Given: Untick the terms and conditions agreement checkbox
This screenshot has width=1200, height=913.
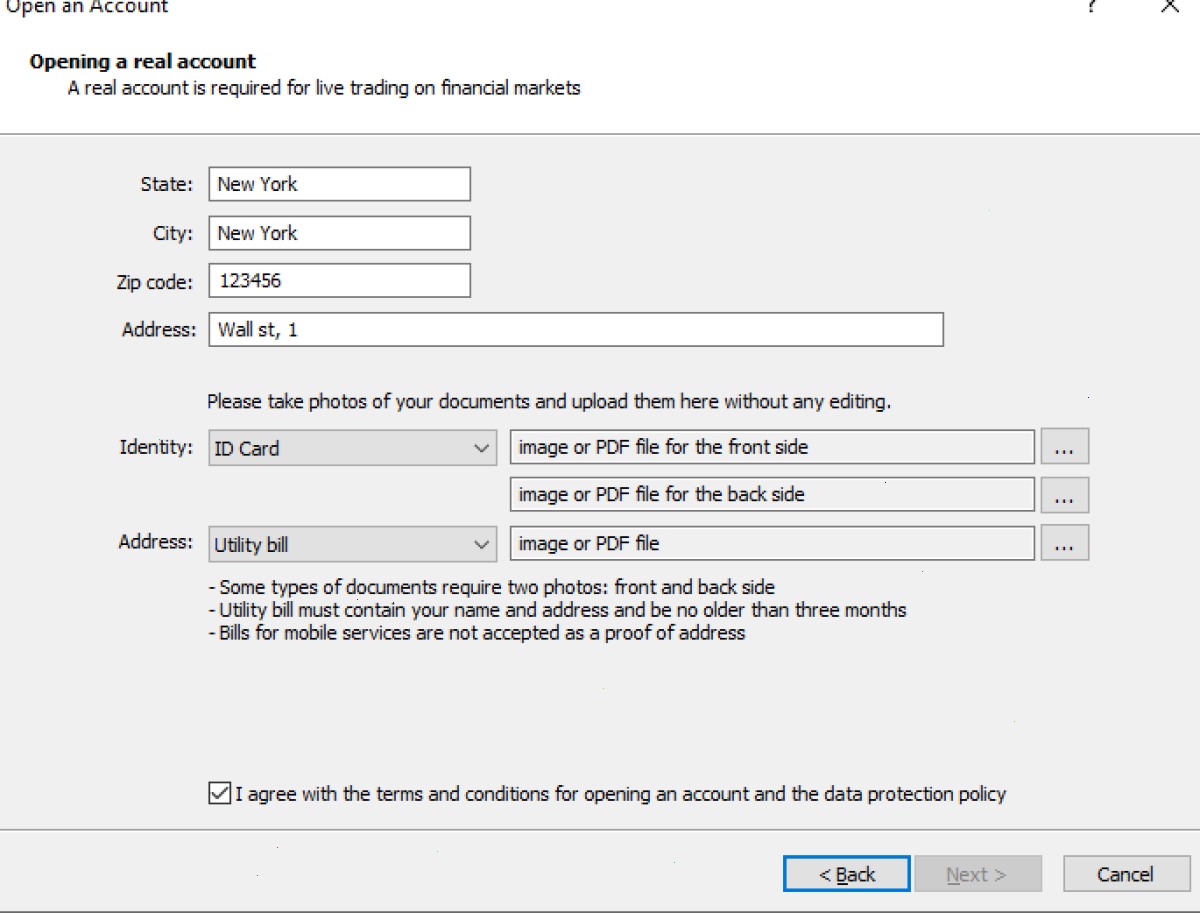Looking at the screenshot, I should 219,794.
